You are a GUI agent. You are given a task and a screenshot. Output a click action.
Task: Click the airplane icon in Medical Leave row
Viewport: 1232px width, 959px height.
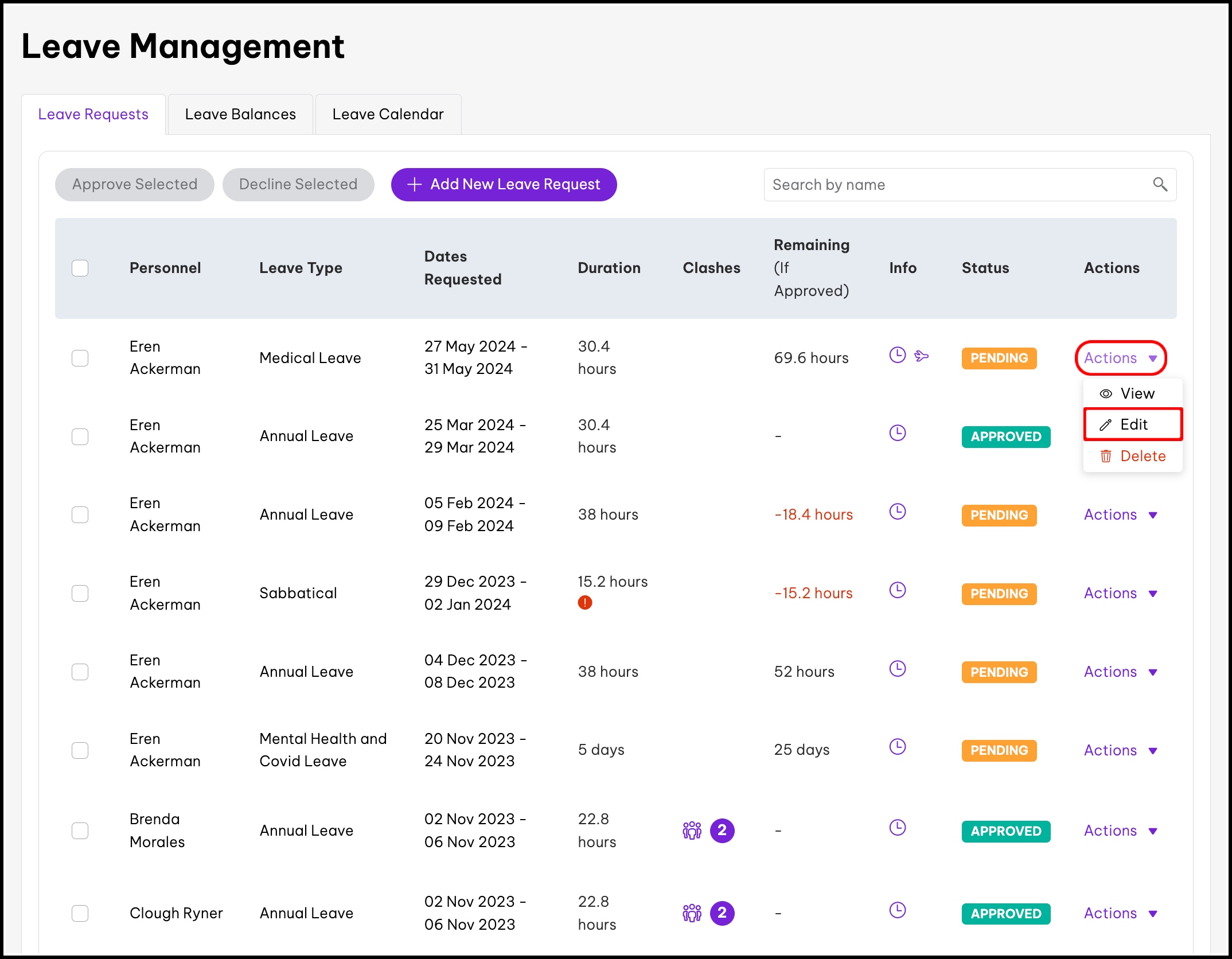[921, 356]
